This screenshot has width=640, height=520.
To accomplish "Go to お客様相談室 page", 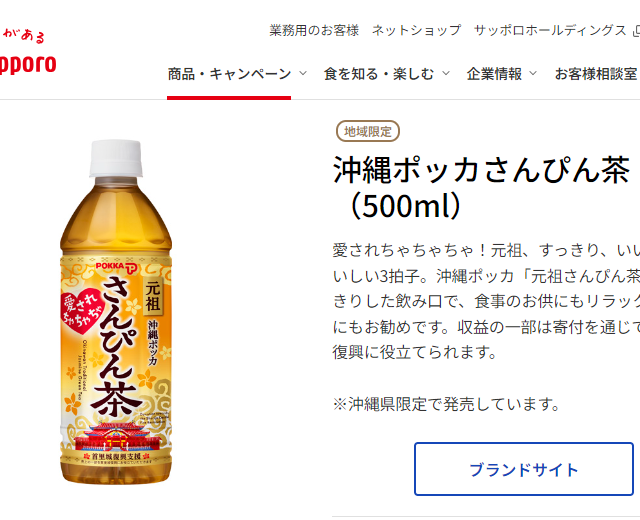I will [x=596, y=74].
